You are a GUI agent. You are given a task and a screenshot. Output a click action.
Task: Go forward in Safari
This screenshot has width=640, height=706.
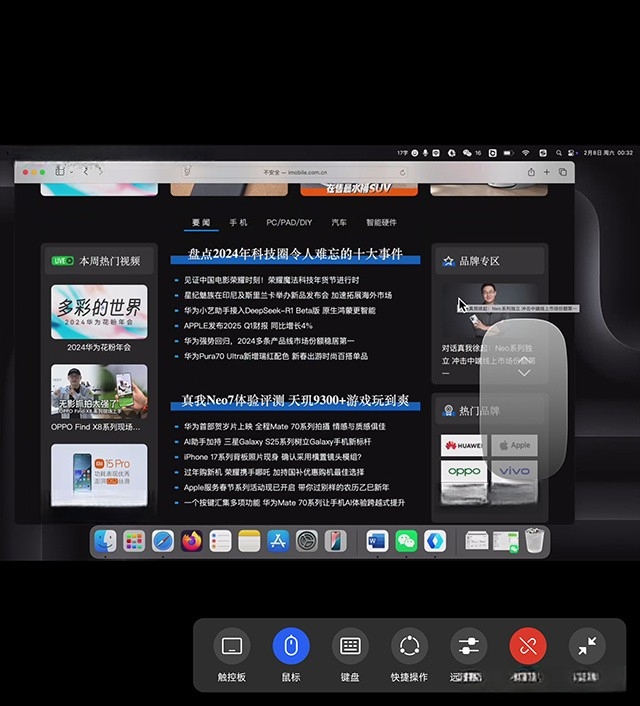100,172
